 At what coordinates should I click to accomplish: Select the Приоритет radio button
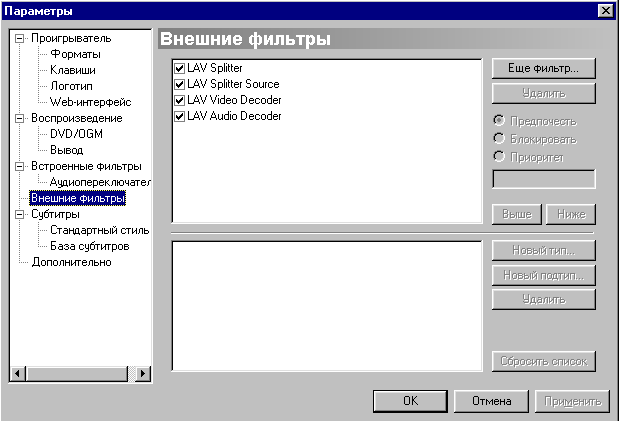tap(499, 157)
